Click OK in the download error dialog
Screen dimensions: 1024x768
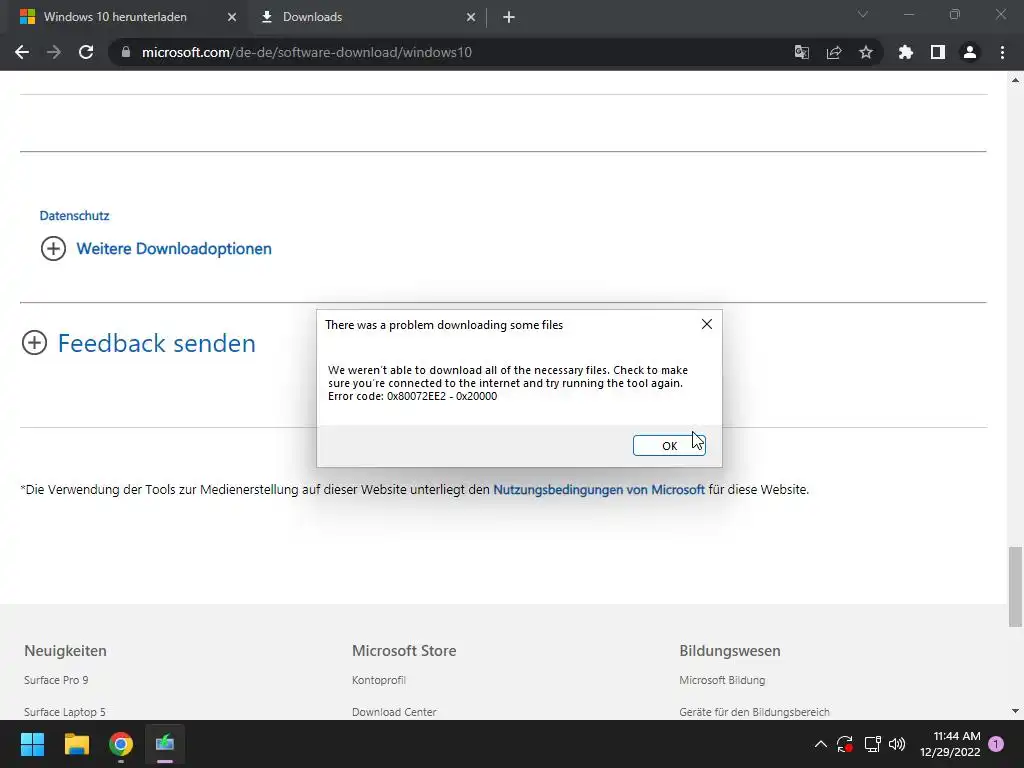(669, 445)
